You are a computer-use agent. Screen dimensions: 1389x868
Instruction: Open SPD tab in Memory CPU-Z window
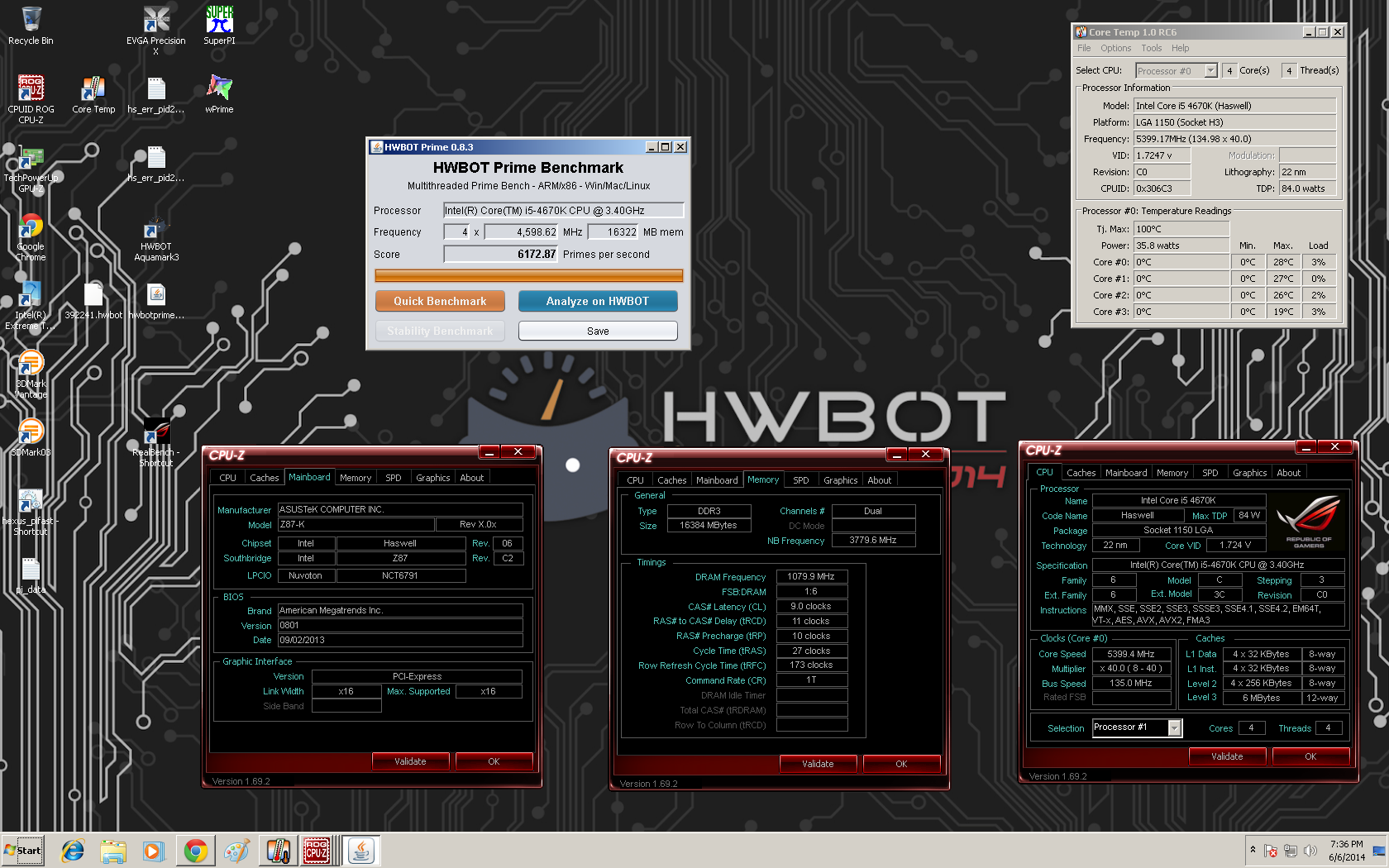click(800, 480)
